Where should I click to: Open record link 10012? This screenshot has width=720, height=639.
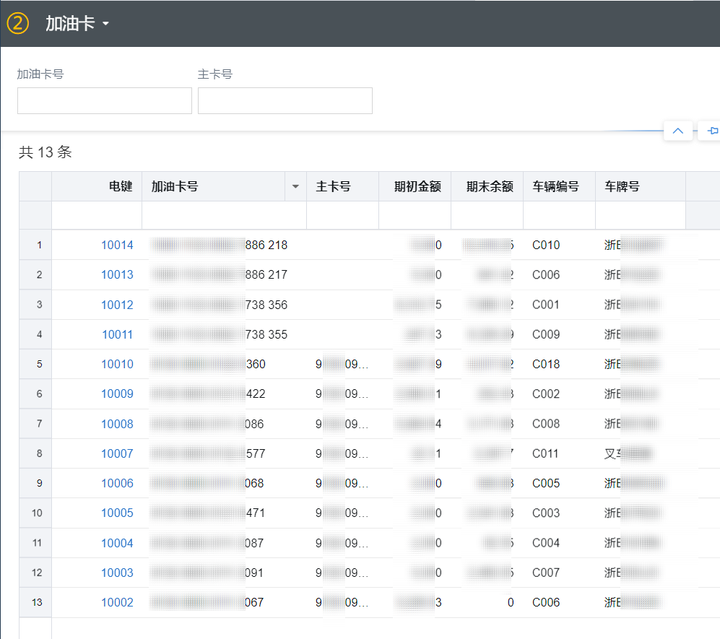117,305
